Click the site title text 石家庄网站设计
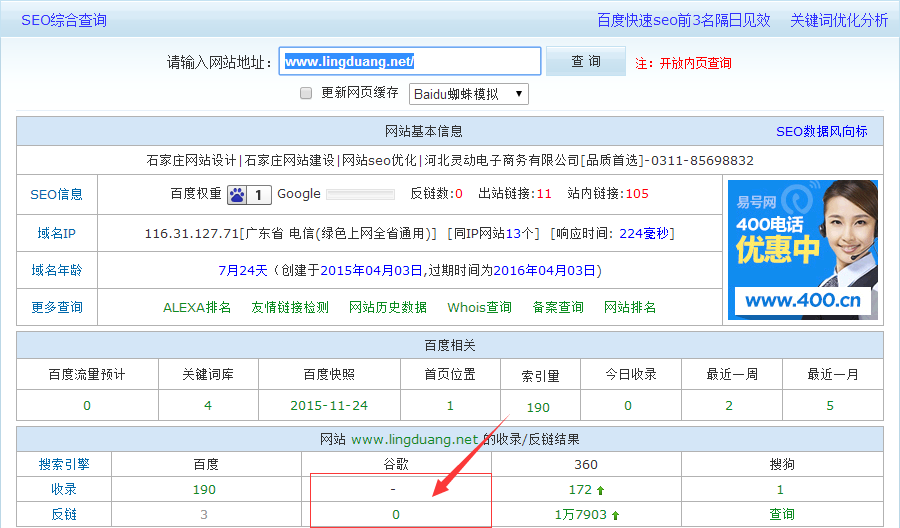Screen dimensions: 900x528 pyautogui.click(x=191, y=160)
